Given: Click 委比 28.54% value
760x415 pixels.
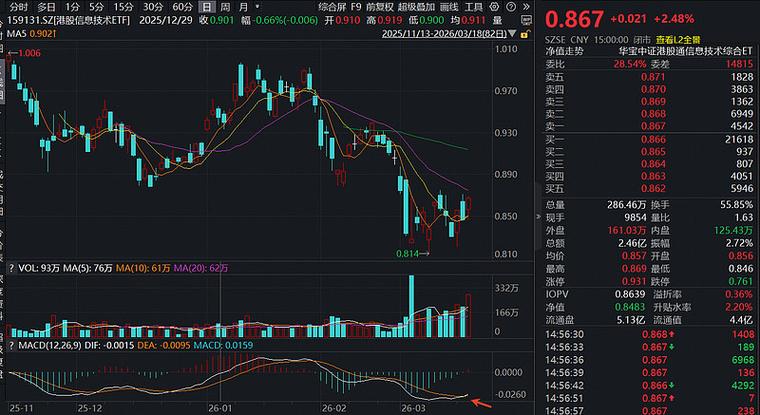Looking at the screenshot, I should pyautogui.click(x=629, y=64).
